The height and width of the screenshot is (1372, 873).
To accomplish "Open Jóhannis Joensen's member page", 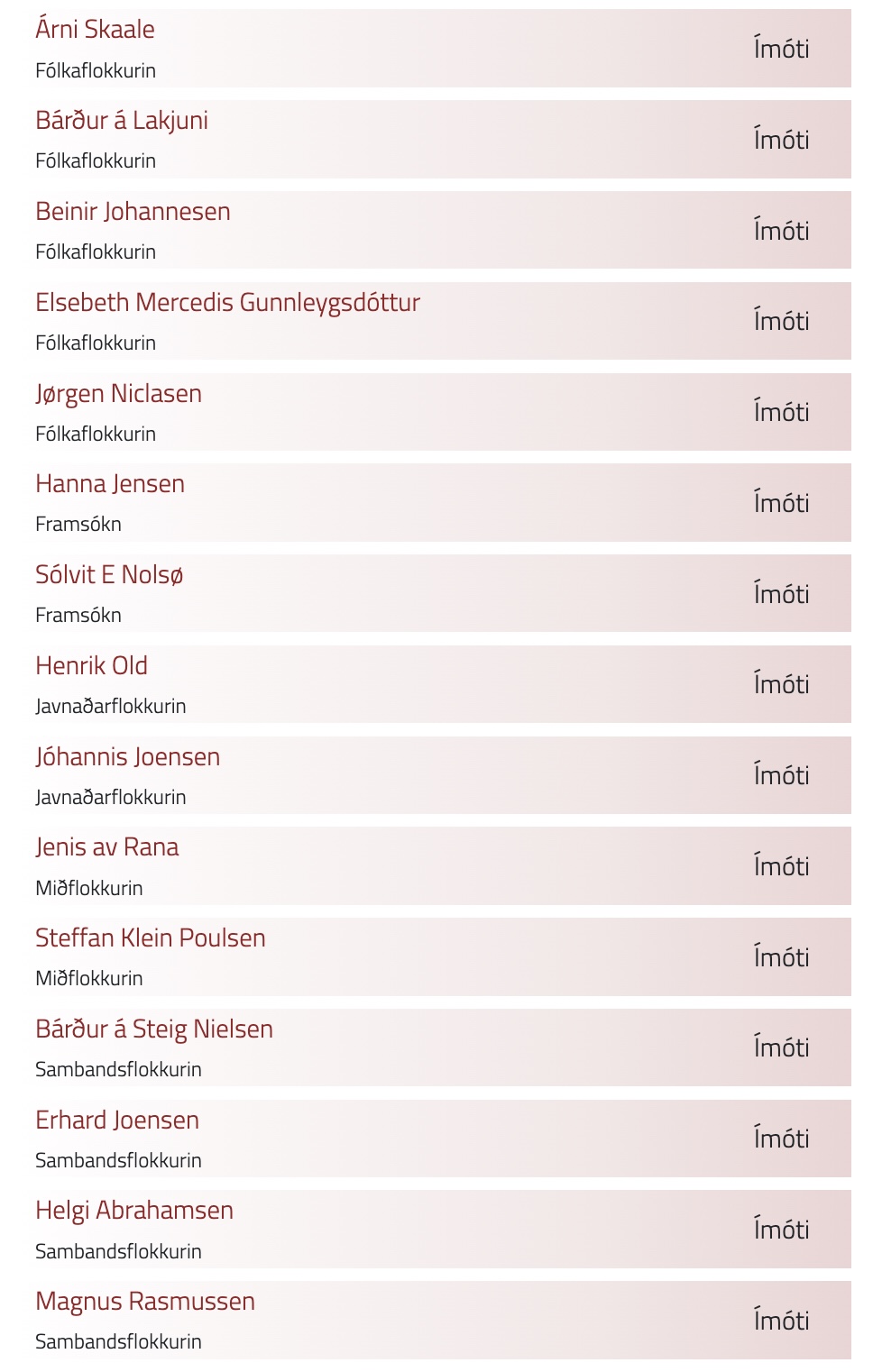I will pyautogui.click(x=127, y=757).
